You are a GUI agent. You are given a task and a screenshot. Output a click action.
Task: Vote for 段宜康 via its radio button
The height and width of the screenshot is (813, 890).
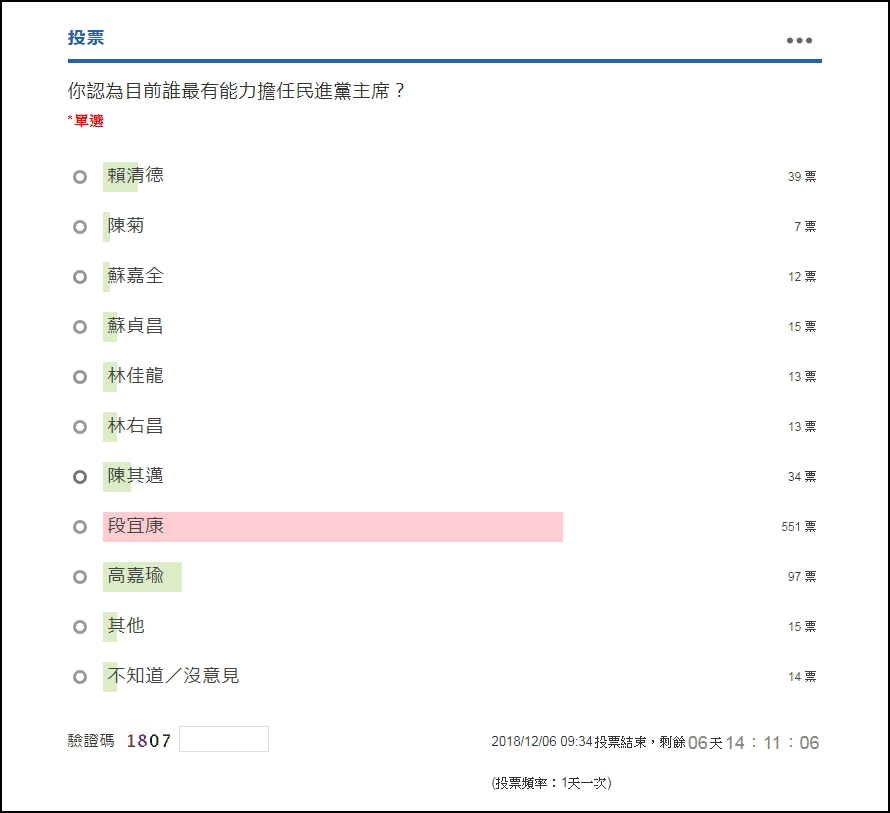pos(80,527)
